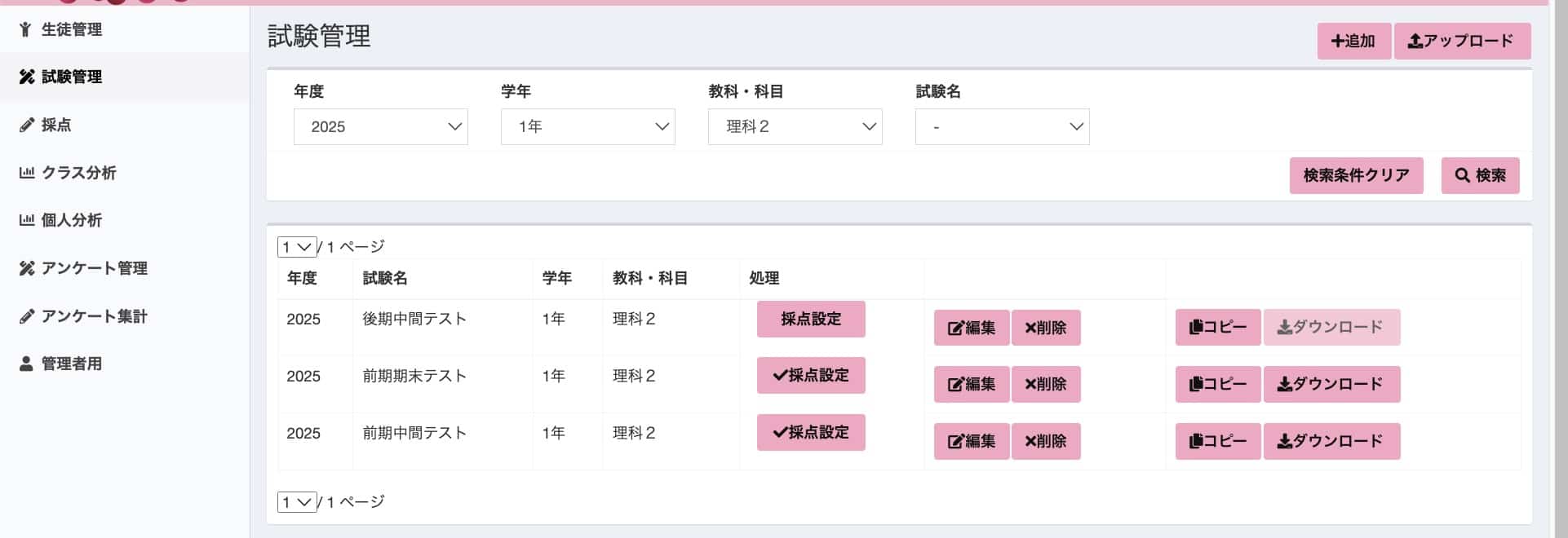Open アンケート管理 from sidebar
The width and height of the screenshot is (1568, 538).
(x=94, y=268)
